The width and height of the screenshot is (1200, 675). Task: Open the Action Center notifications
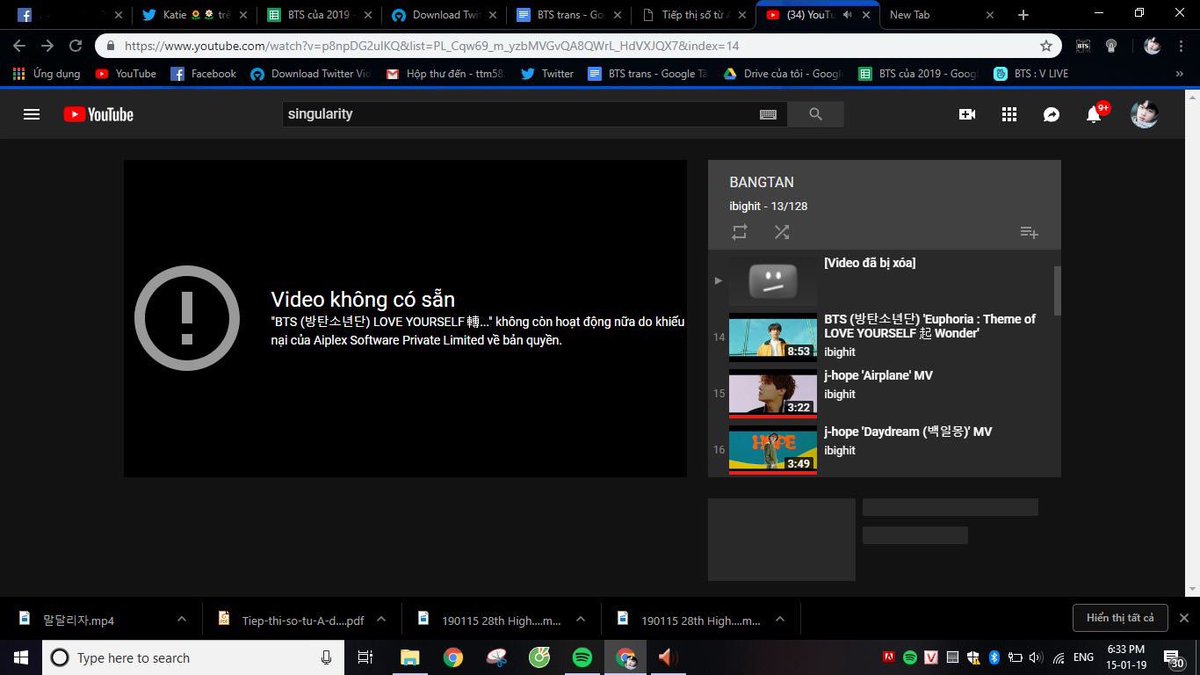coord(1176,657)
